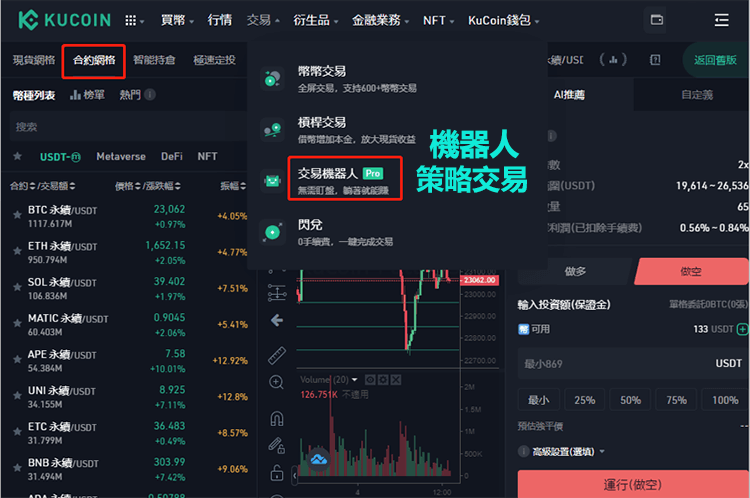Click the cloud chart icon on volume

click(319, 460)
